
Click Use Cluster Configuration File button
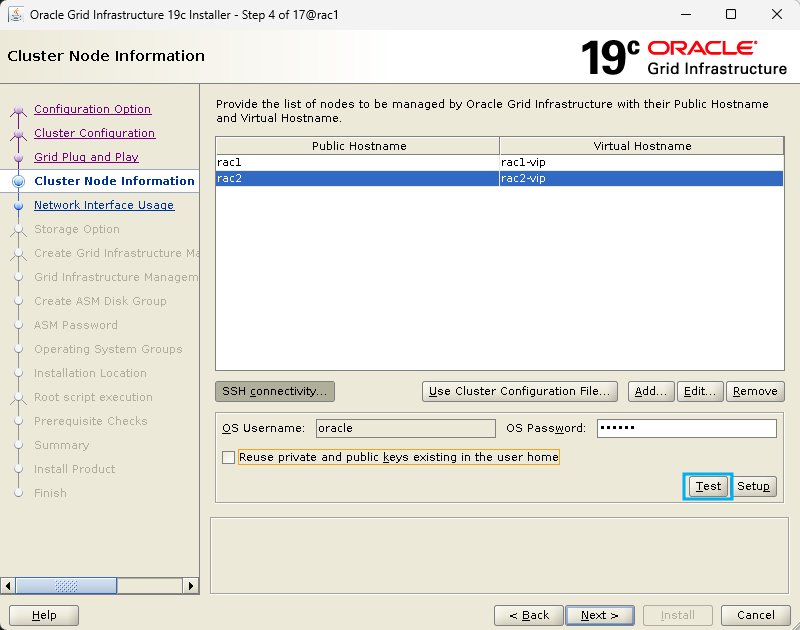[x=519, y=391]
